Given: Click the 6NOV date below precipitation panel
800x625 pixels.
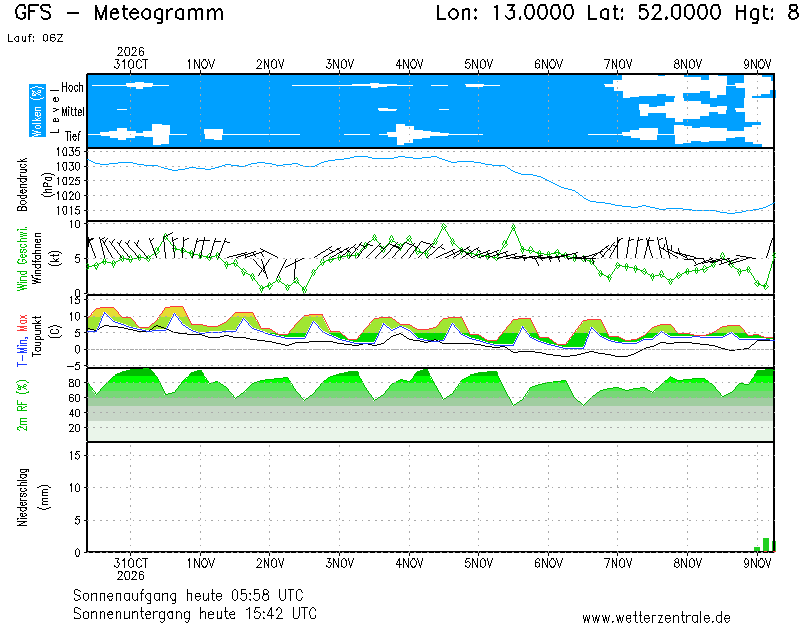Looking at the screenshot, I should click(x=548, y=563).
